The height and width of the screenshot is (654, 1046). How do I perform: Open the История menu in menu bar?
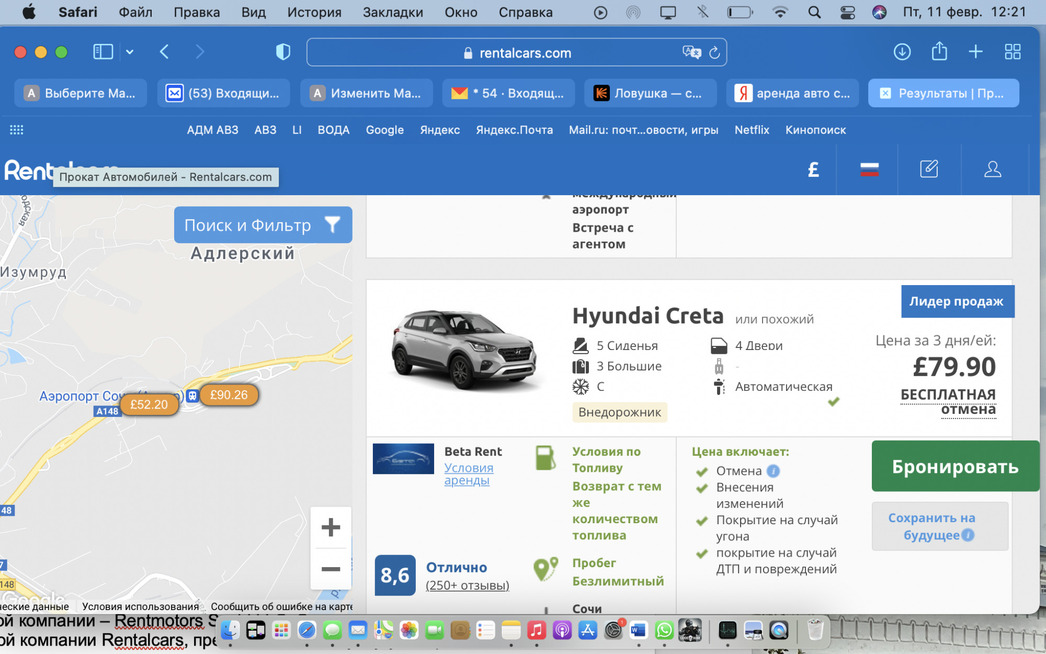[314, 12]
